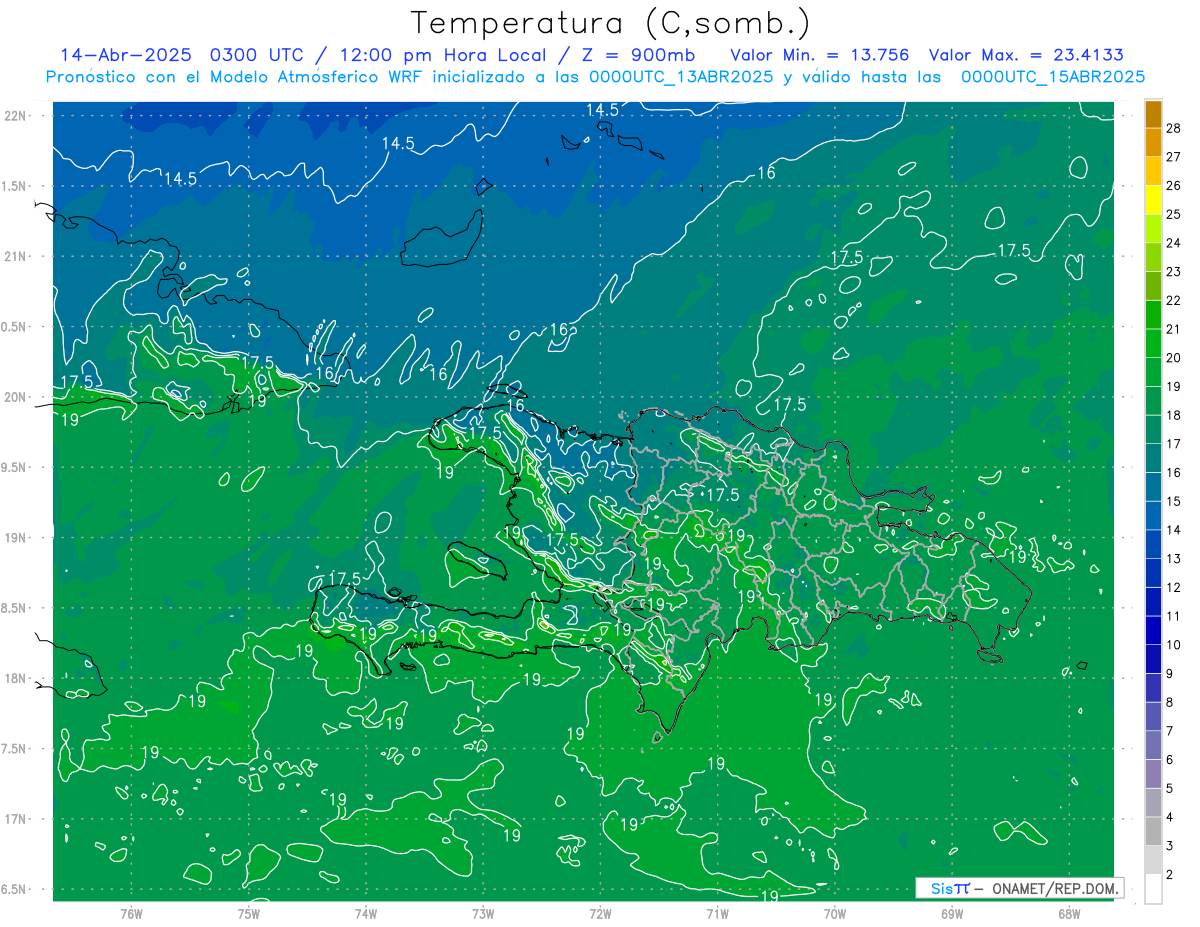1200x927 pixels.
Task: Click the longitude axis label '76W'
Action: coord(131,913)
